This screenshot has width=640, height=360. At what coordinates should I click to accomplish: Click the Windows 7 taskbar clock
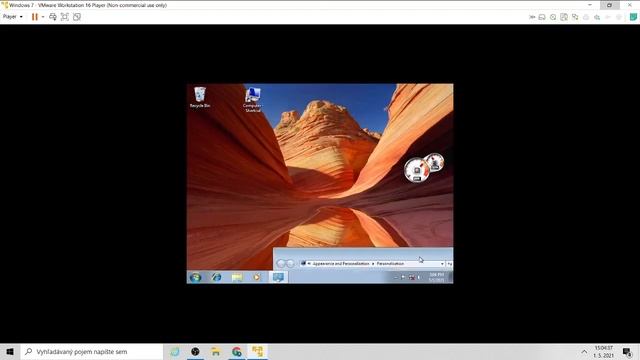coord(436,278)
